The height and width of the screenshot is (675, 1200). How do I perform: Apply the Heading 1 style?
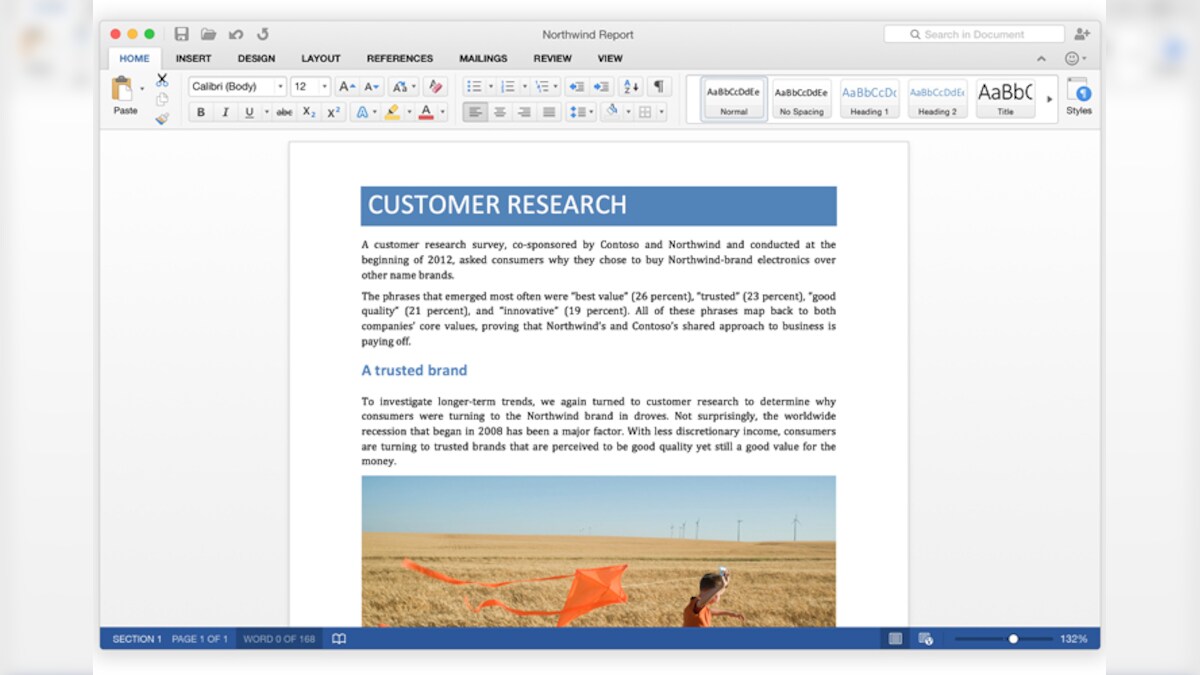pos(869,98)
